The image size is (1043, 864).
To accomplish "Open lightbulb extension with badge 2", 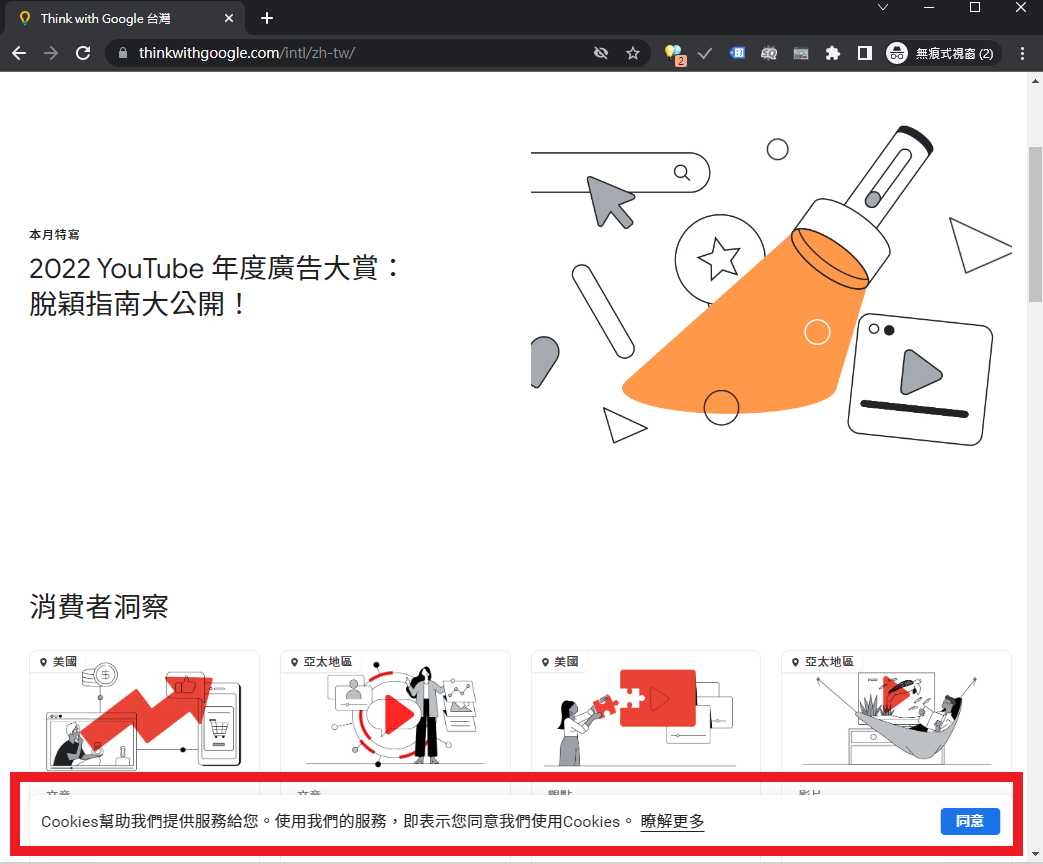I will [674, 54].
